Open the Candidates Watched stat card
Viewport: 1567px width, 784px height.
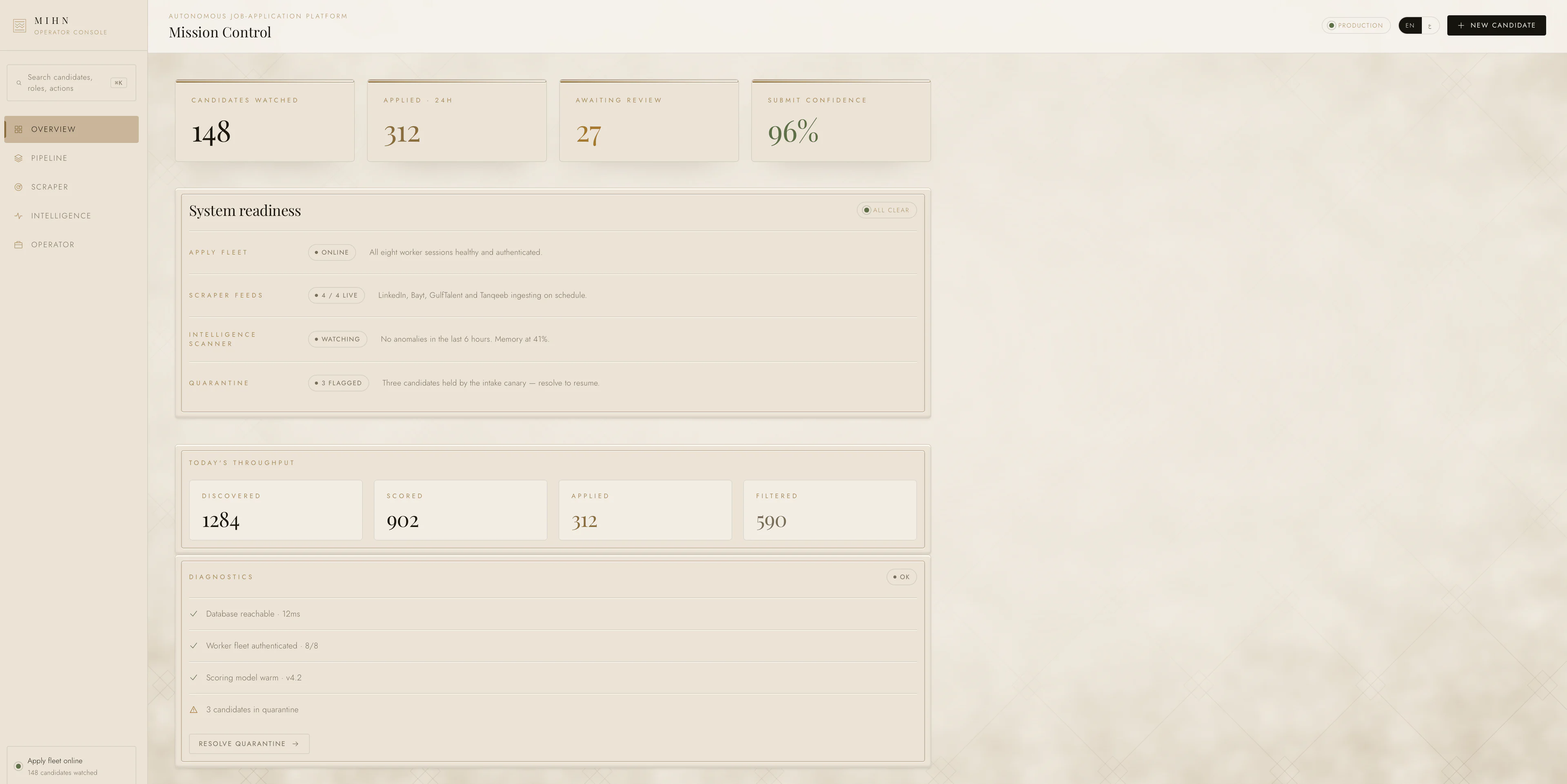264,120
